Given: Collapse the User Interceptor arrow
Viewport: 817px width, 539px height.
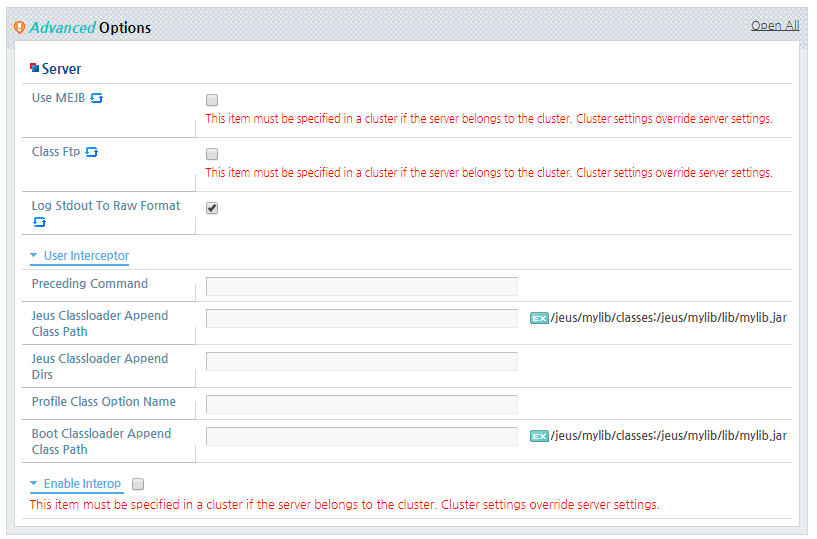Looking at the screenshot, I should [34, 255].
